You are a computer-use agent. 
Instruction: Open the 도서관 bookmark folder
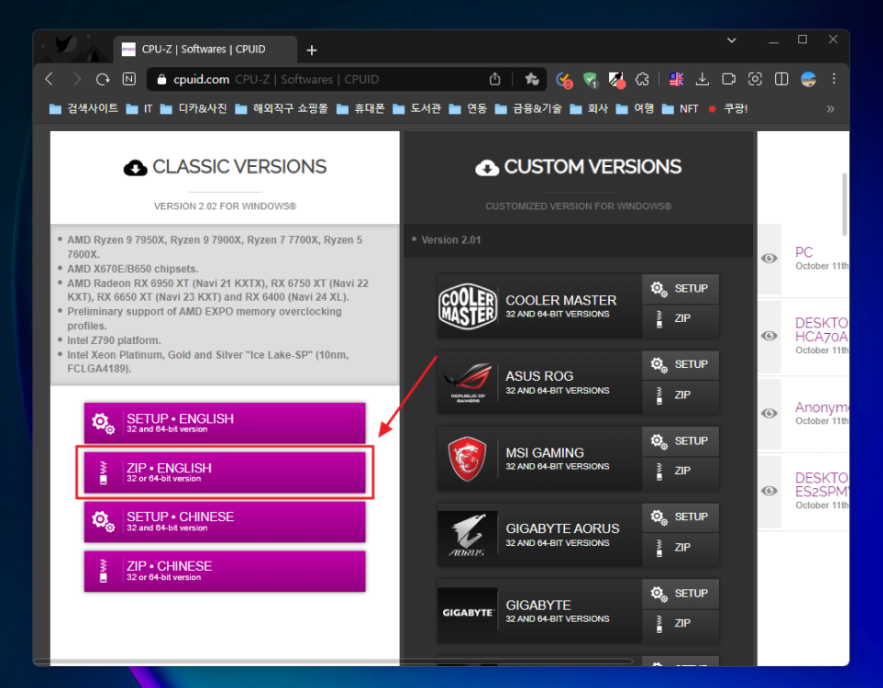pyautogui.click(x=417, y=109)
